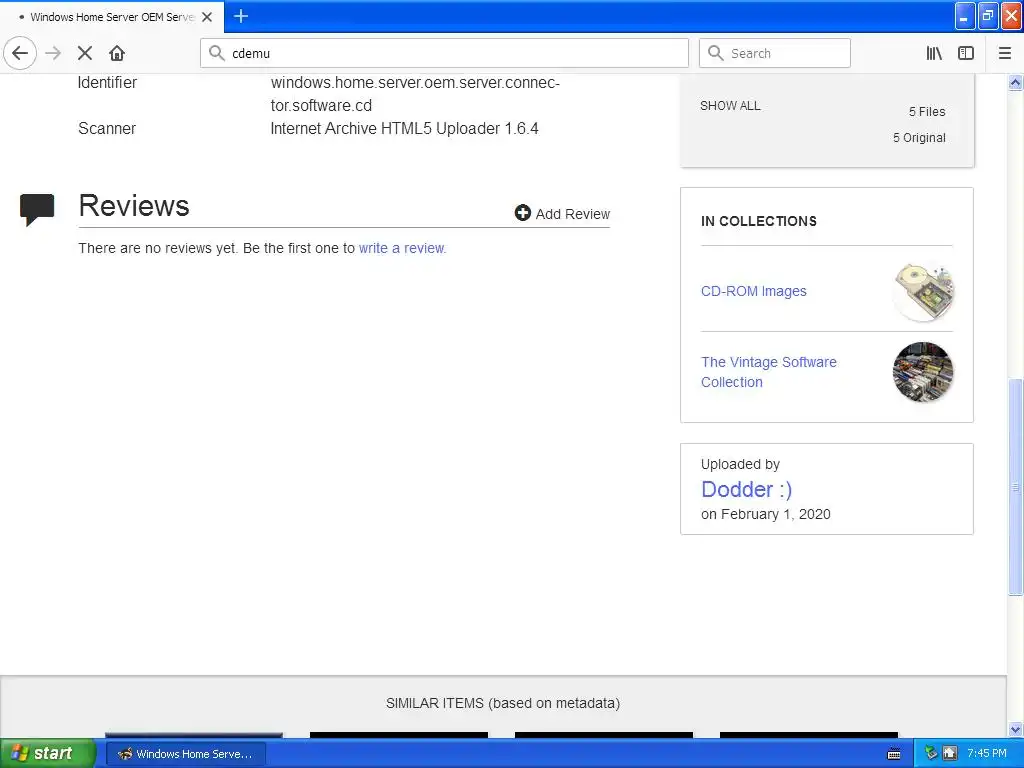Click the Vintage Software Collection thumbnail
Viewport: 1024px width, 768px height.
[x=923, y=372]
